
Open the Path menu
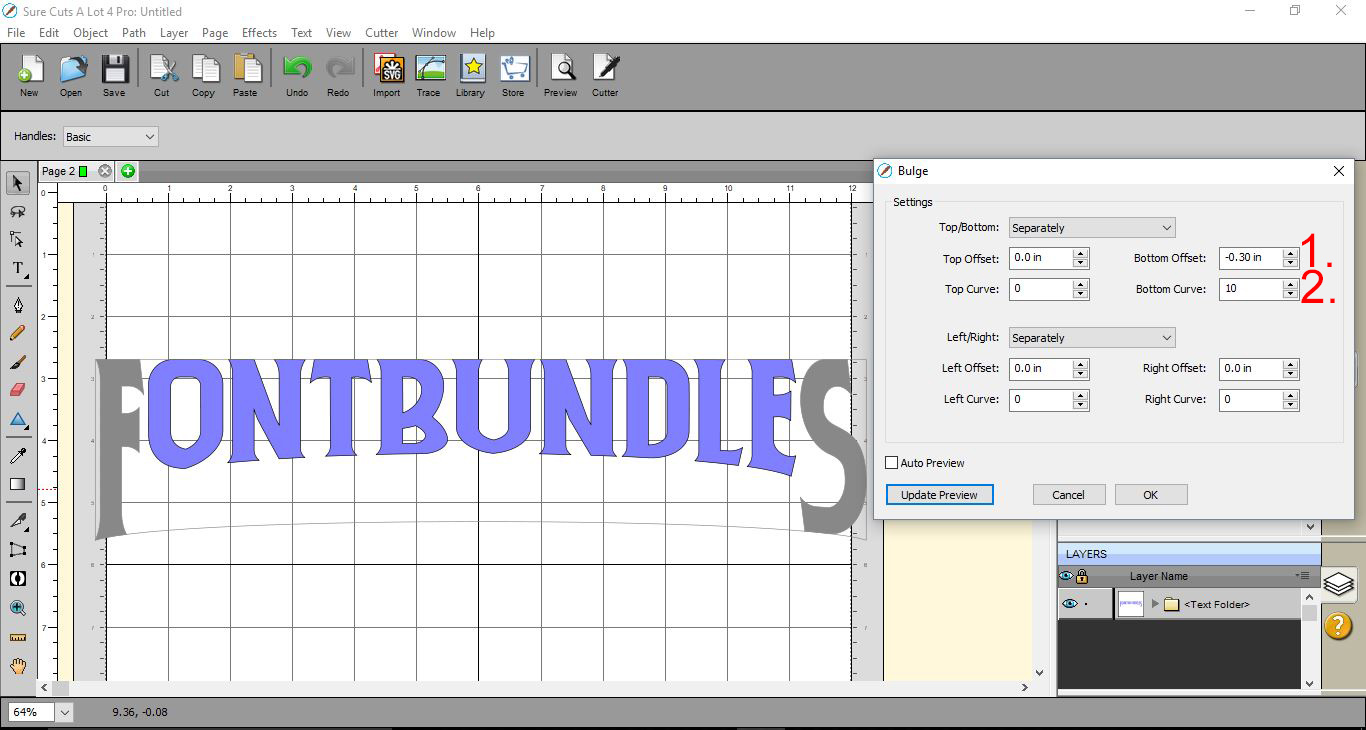134,33
